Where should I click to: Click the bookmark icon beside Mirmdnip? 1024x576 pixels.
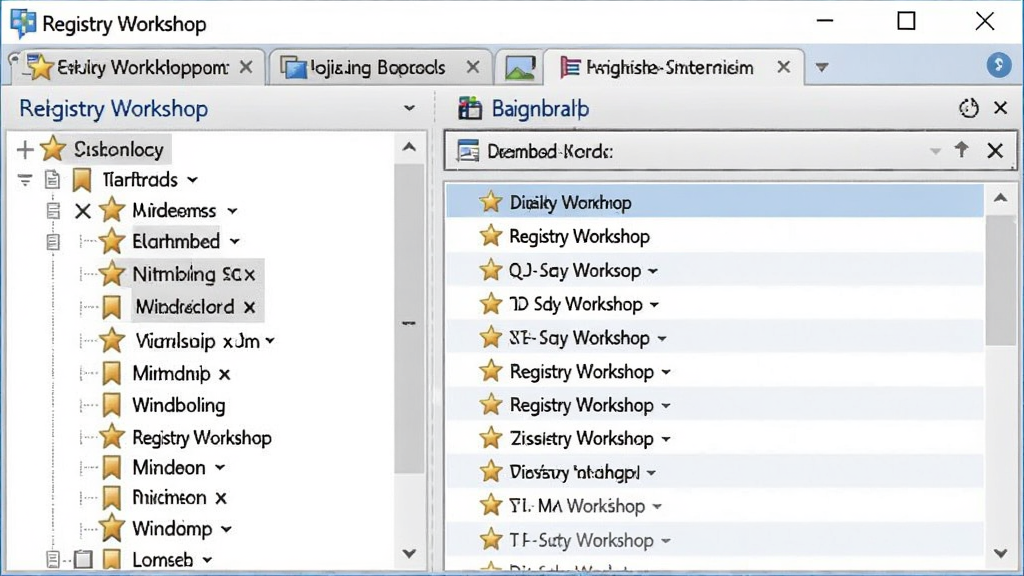click(x=112, y=374)
